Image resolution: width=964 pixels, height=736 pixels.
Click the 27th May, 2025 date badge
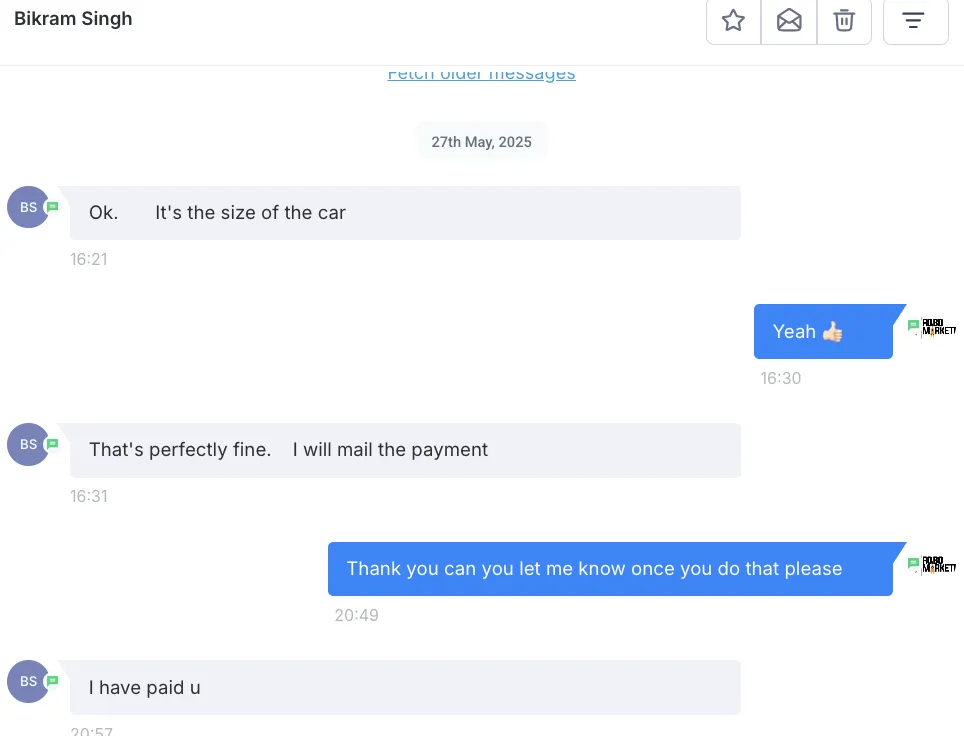(481, 142)
